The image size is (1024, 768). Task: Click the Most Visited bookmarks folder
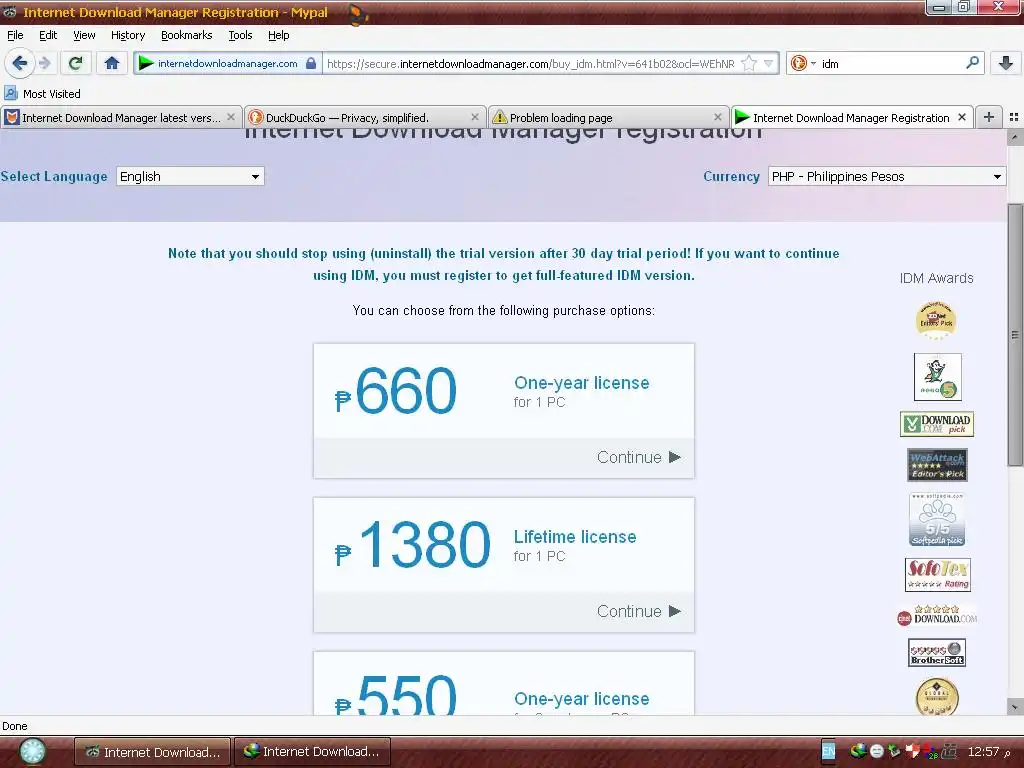click(x=42, y=93)
